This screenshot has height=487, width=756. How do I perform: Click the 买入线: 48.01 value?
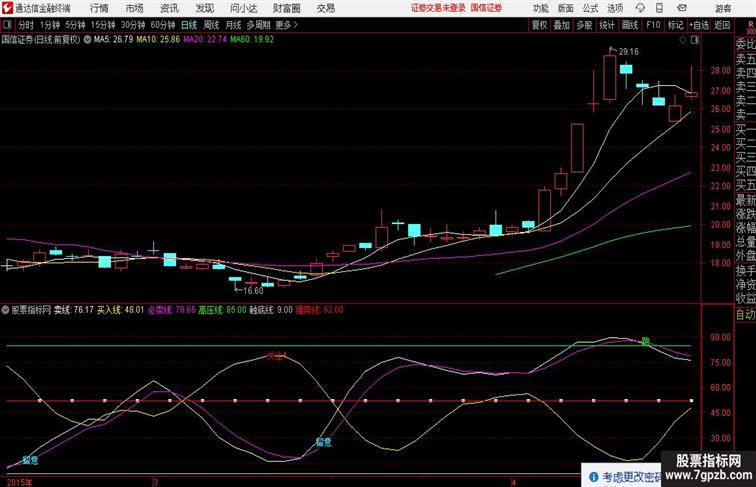121,310
